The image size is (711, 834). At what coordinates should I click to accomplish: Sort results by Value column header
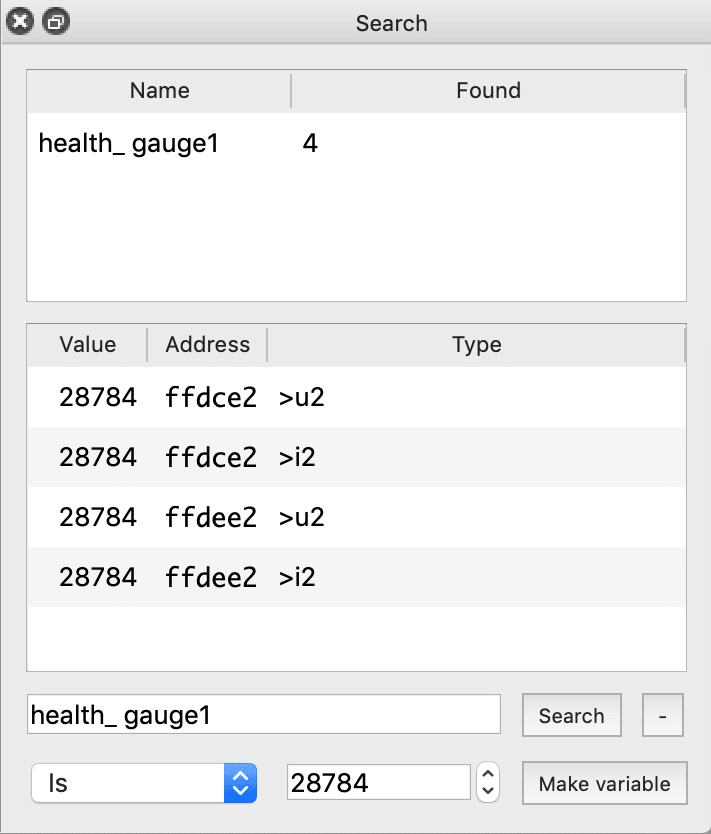[x=87, y=345]
